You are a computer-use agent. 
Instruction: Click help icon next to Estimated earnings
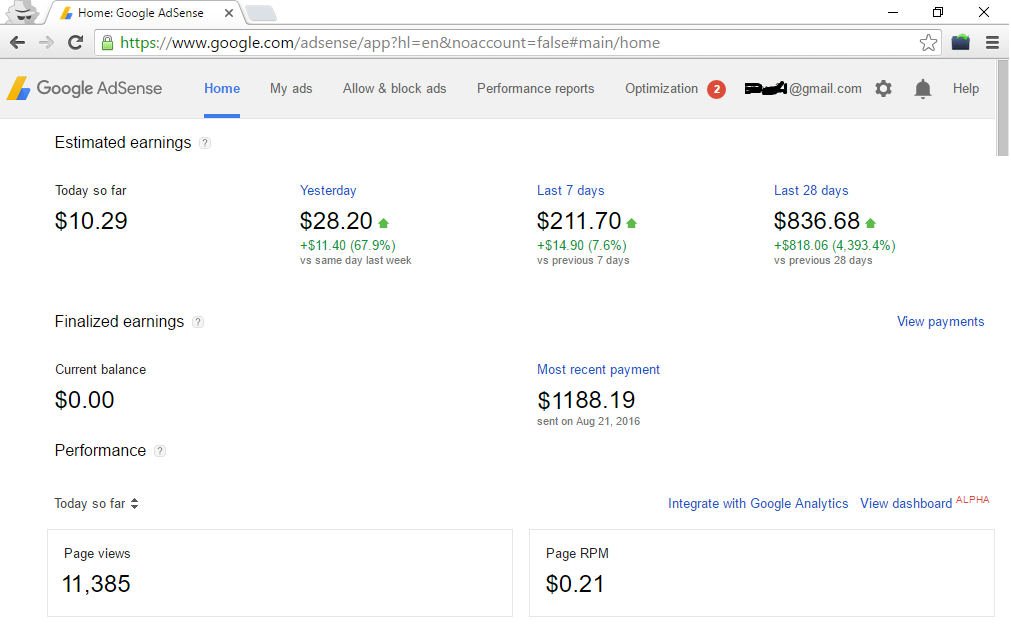[204, 143]
